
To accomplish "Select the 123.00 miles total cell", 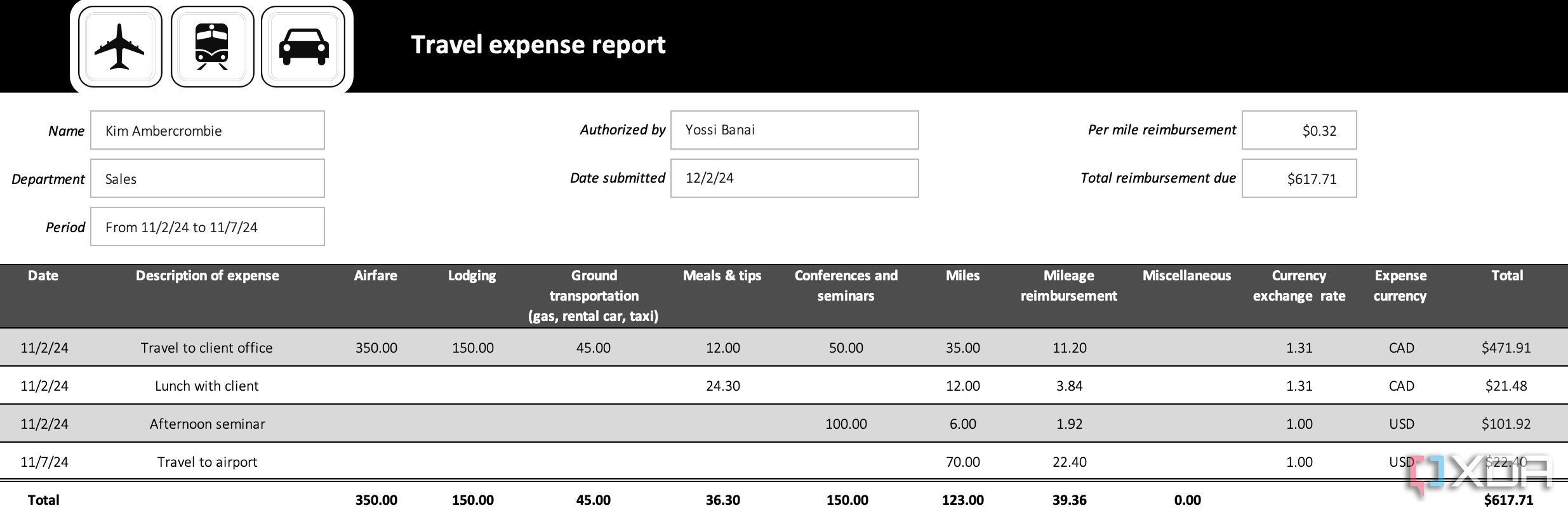I will pos(963,500).
